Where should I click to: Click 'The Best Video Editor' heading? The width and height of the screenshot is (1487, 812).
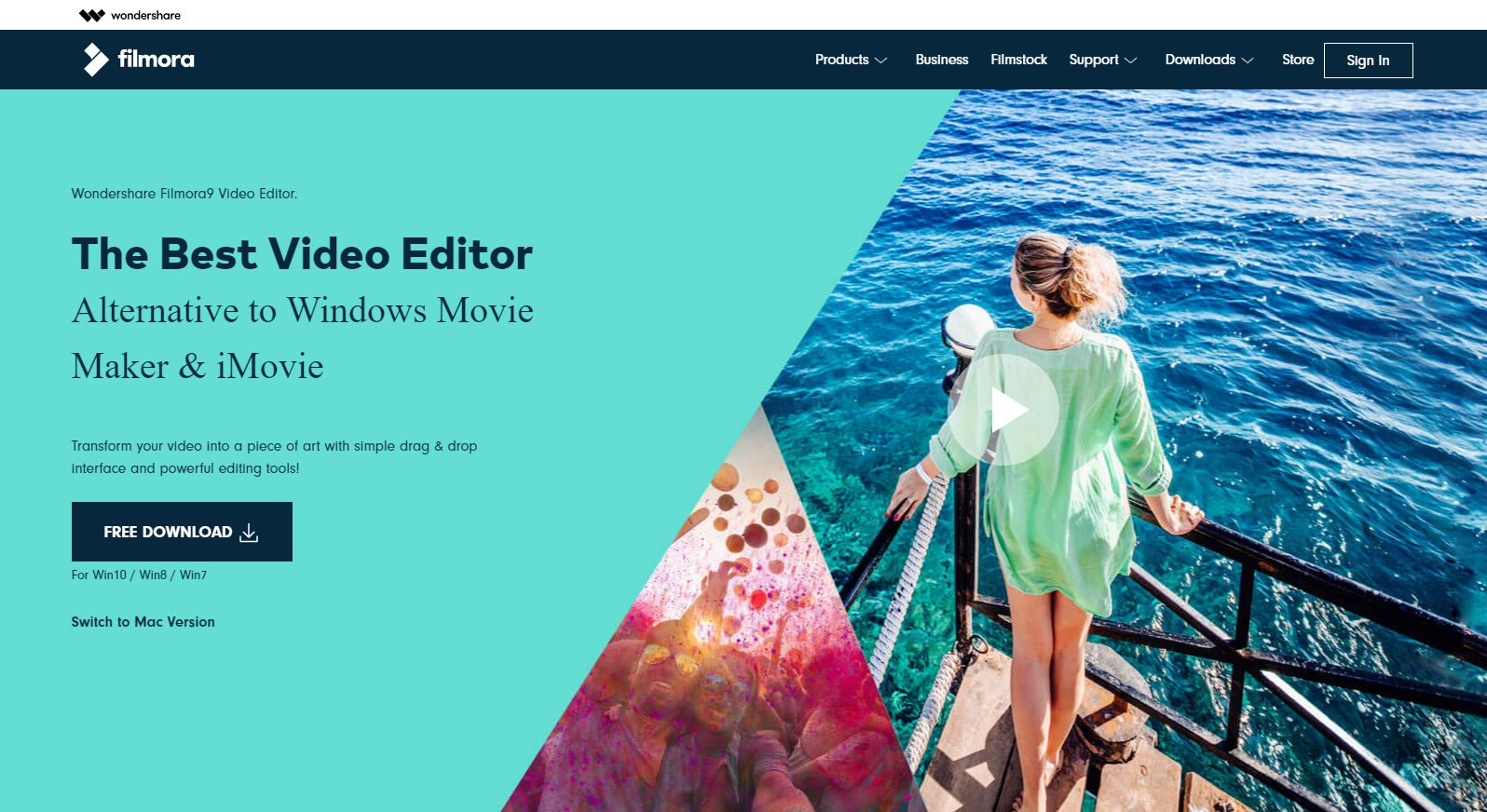coord(303,254)
